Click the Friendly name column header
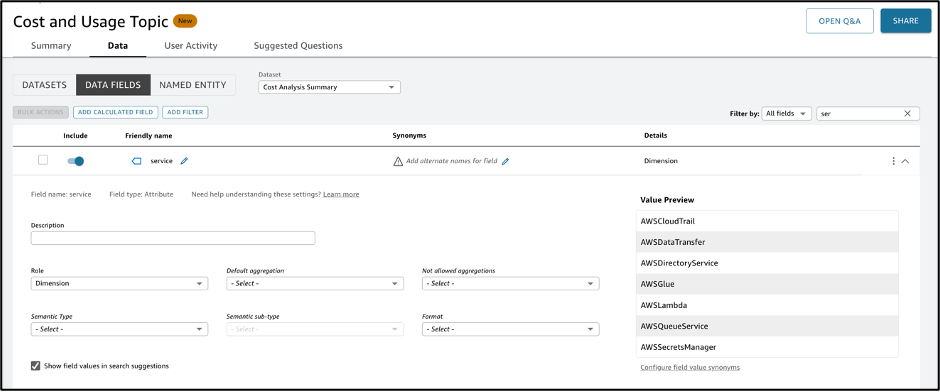The width and height of the screenshot is (940, 392). coord(148,136)
